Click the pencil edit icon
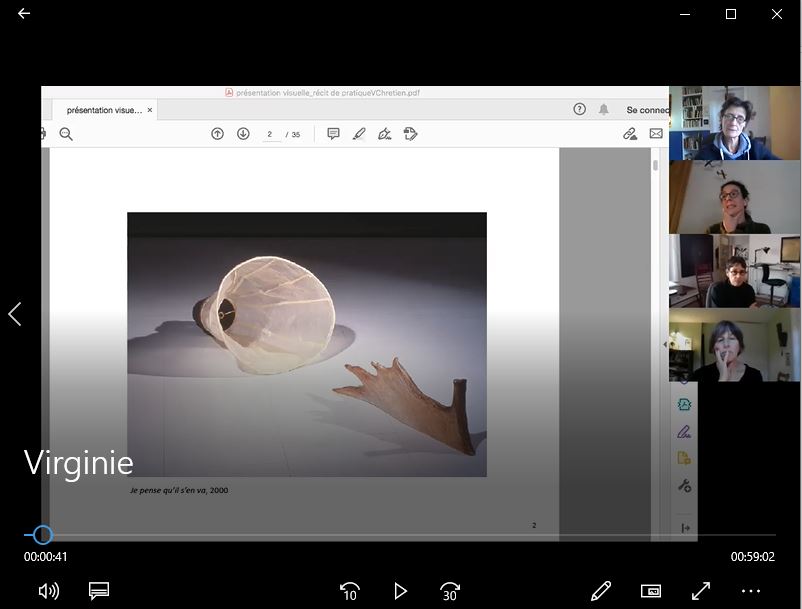The width and height of the screenshot is (802, 609). pyautogui.click(x=600, y=591)
